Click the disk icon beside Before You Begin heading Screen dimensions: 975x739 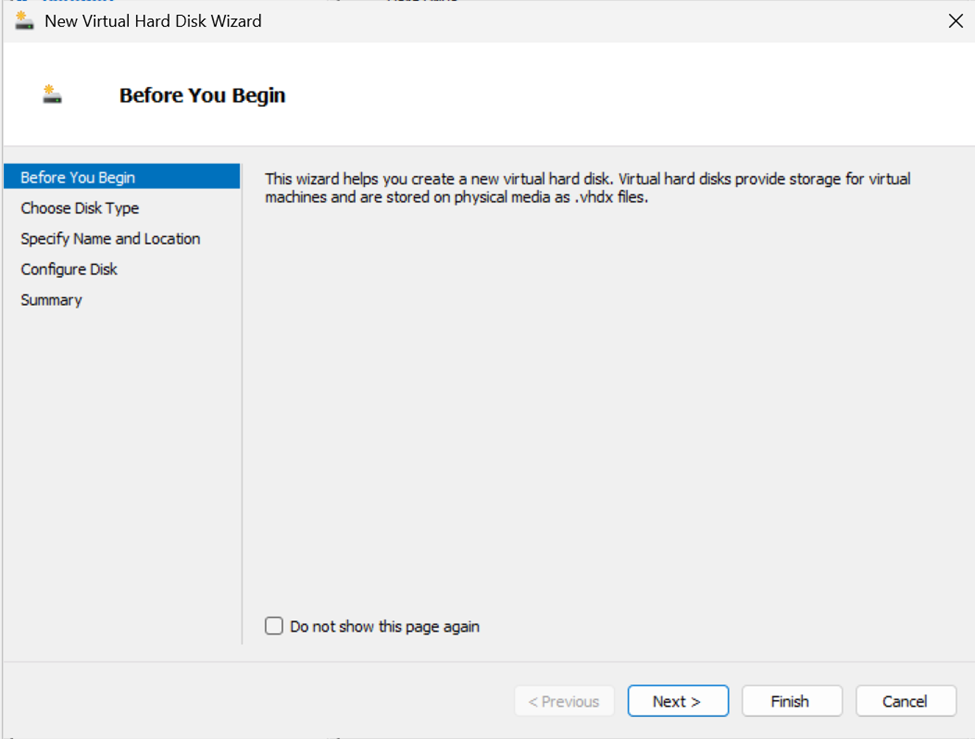[x=52, y=95]
